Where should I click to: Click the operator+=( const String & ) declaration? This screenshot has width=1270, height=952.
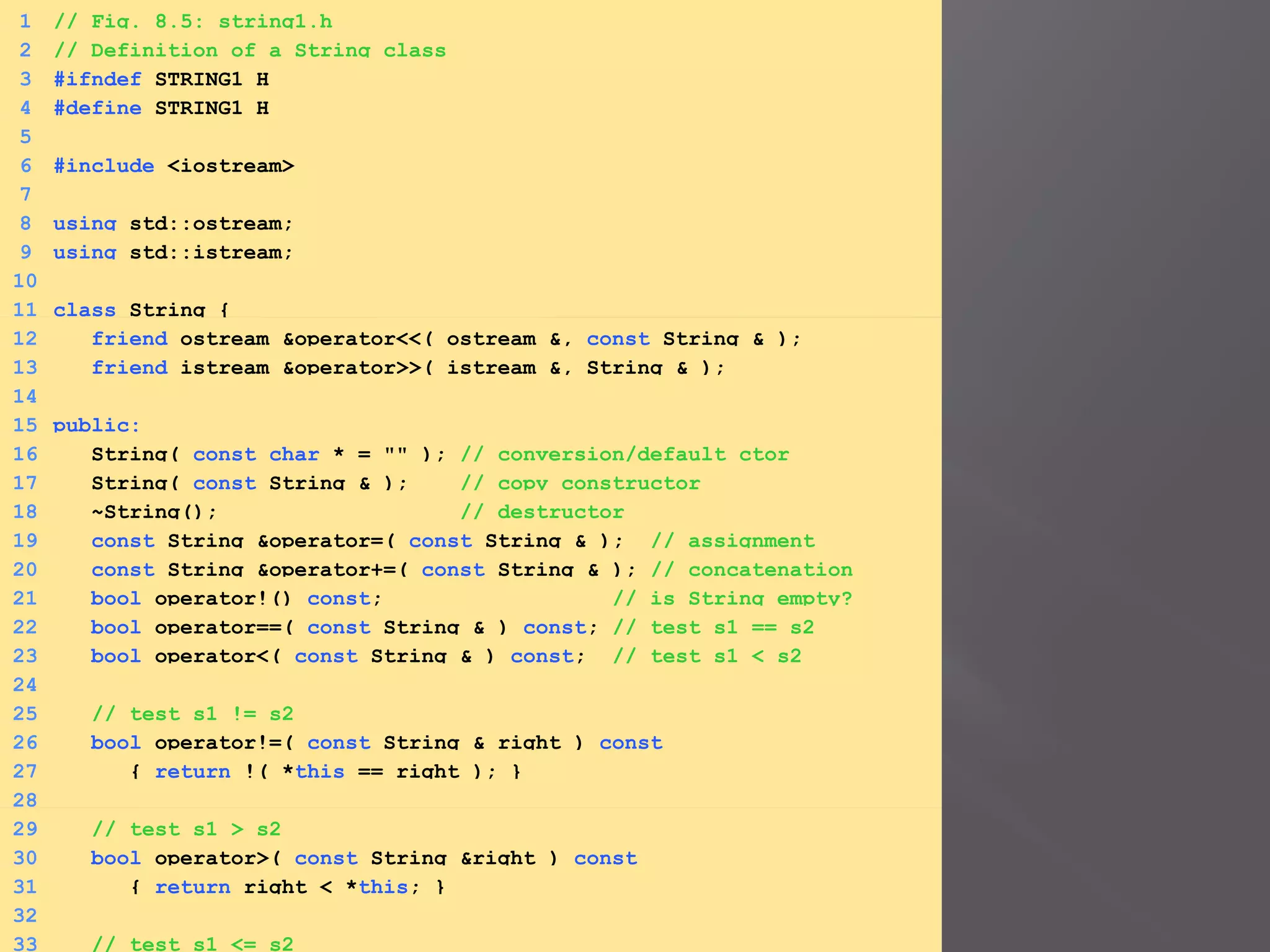tap(364, 569)
